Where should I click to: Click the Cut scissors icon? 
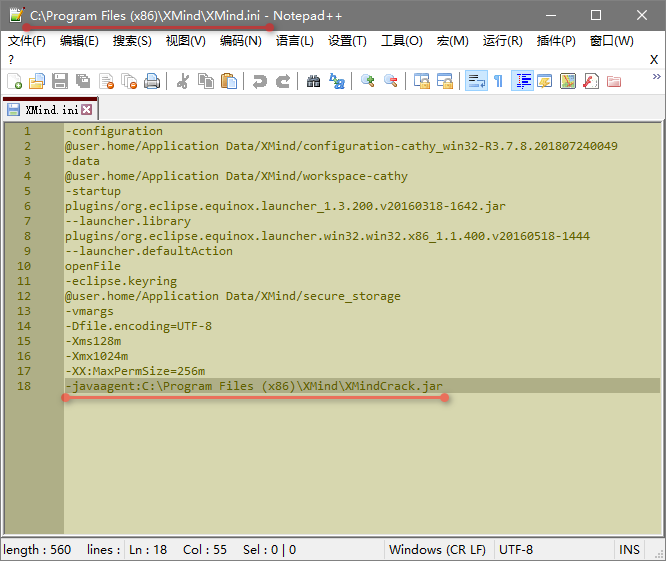click(x=183, y=81)
